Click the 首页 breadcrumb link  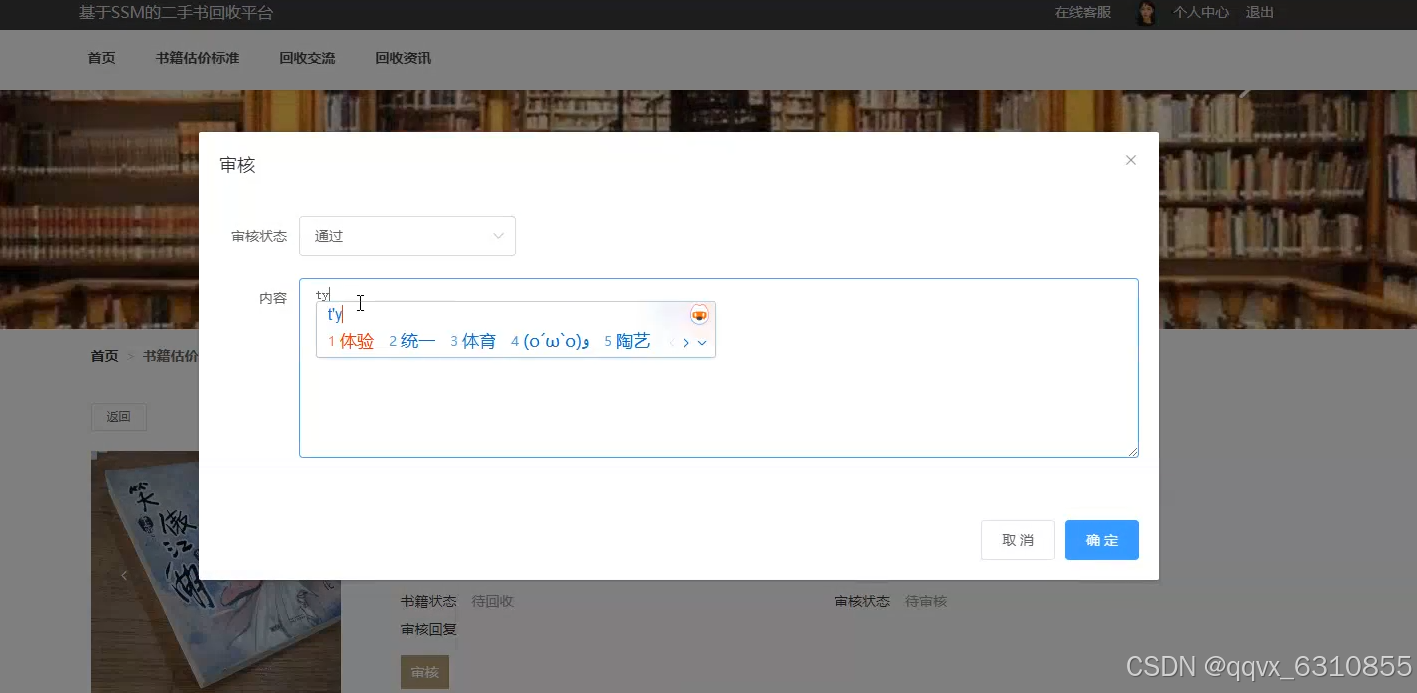104,356
